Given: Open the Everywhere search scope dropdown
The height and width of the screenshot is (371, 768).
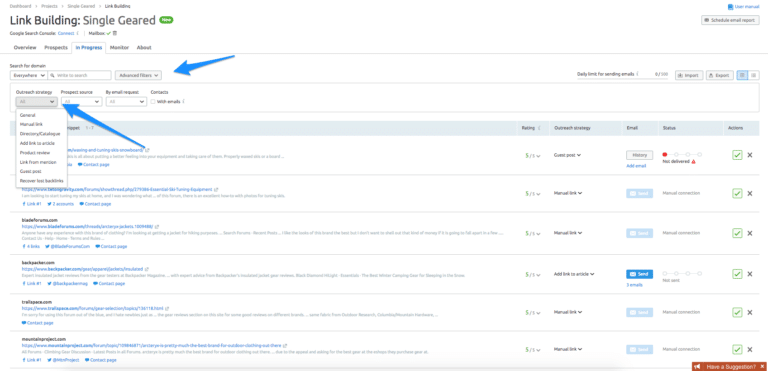Looking at the screenshot, I should tap(28, 75).
